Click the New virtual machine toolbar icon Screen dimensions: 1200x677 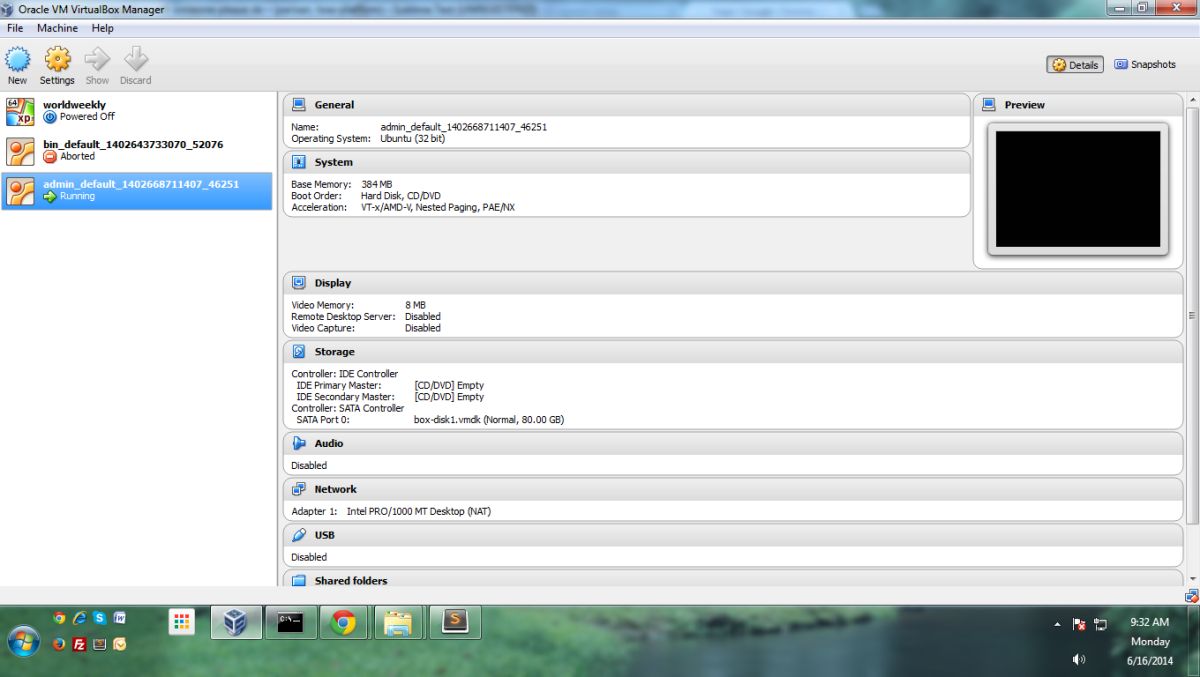point(17,59)
